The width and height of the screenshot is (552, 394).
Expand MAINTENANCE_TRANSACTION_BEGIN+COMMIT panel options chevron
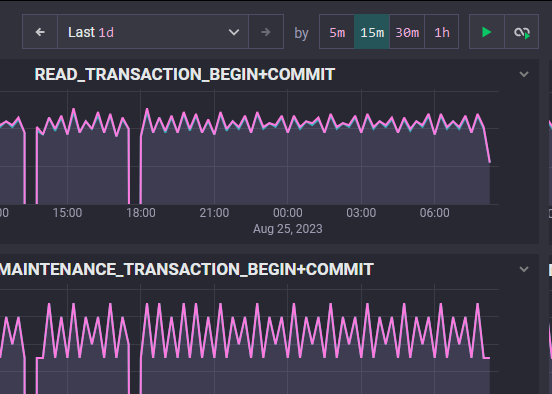pos(524,269)
